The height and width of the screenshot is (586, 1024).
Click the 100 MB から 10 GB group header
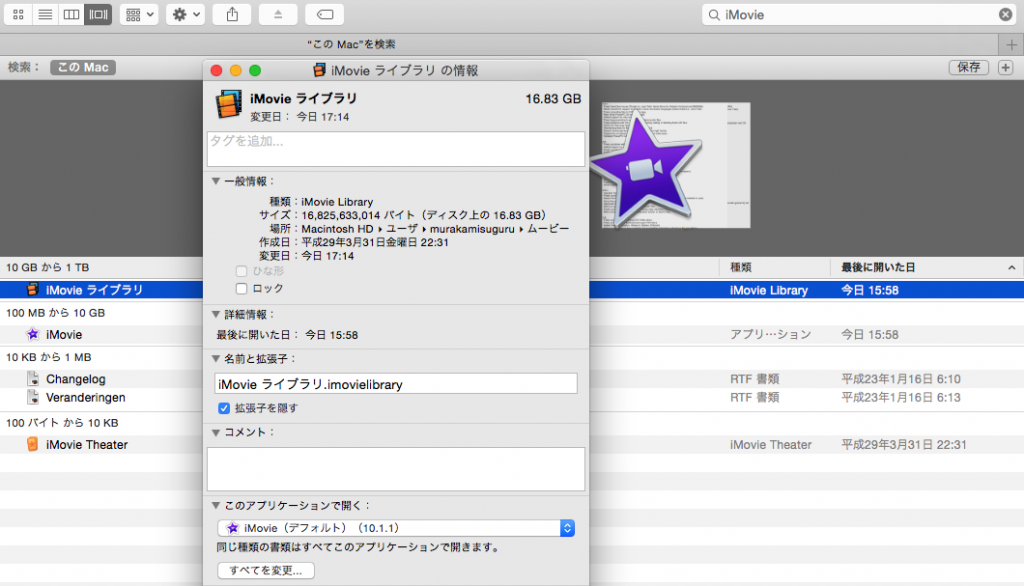[x=56, y=313]
